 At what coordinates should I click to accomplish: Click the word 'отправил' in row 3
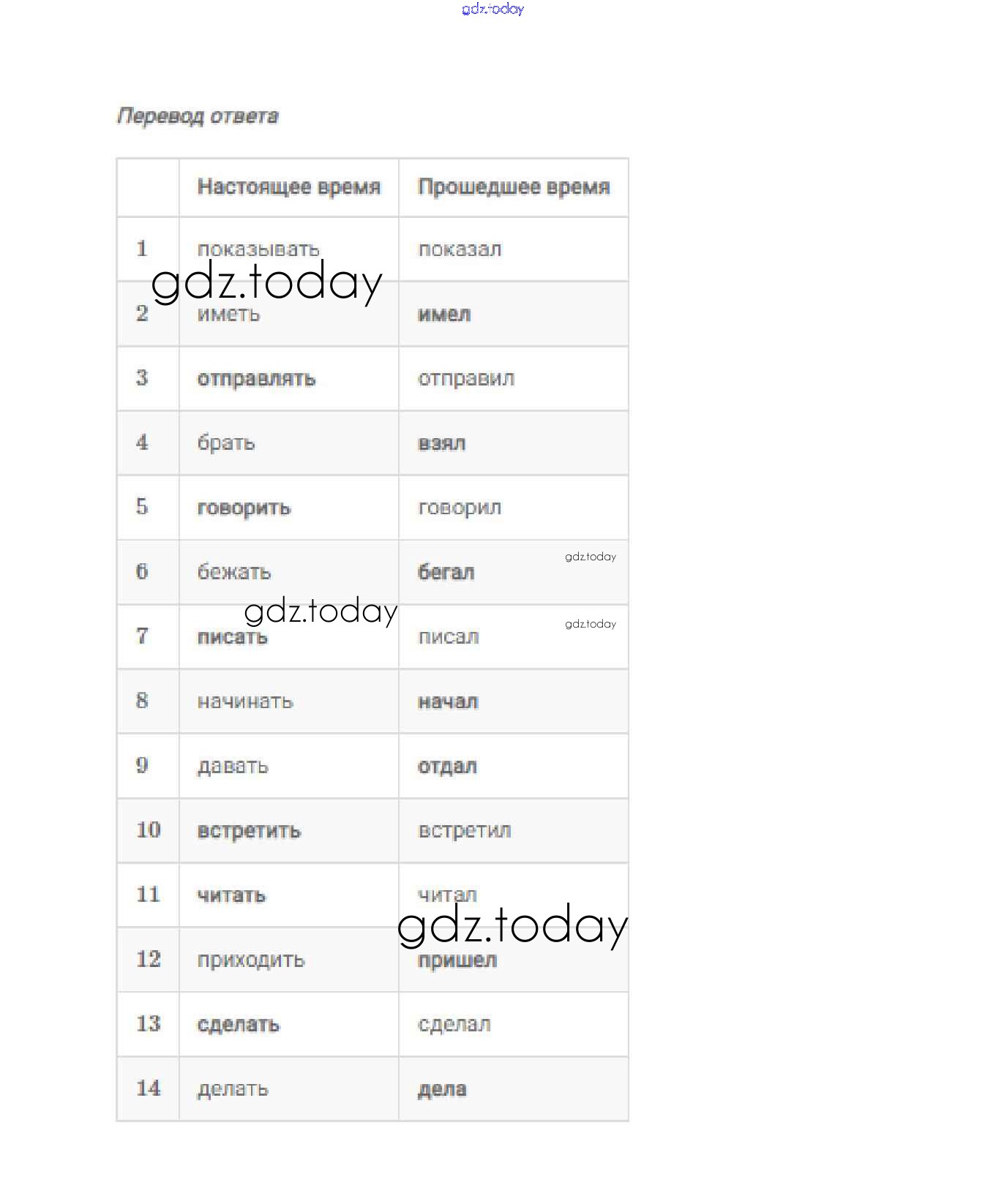pos(466,379)
